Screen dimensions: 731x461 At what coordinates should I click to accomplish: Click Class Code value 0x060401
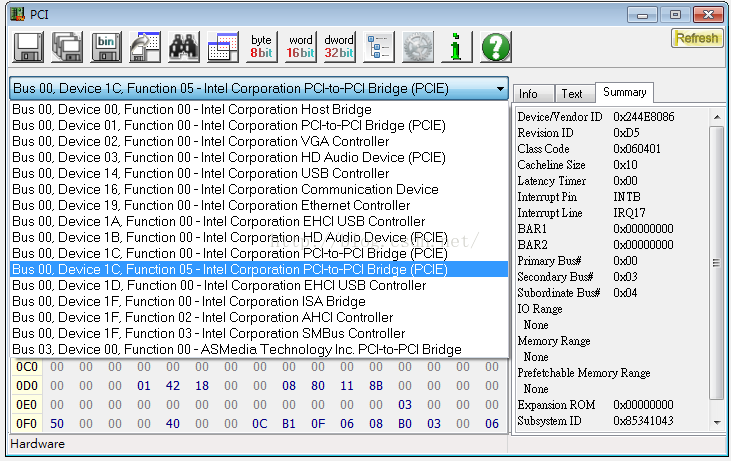[x=636, y=149]
